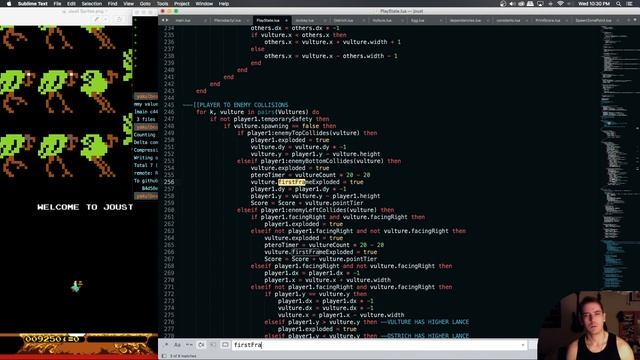Screen dimensions: 640x360
Task: Open the Find menu
Action: (113, 4)
